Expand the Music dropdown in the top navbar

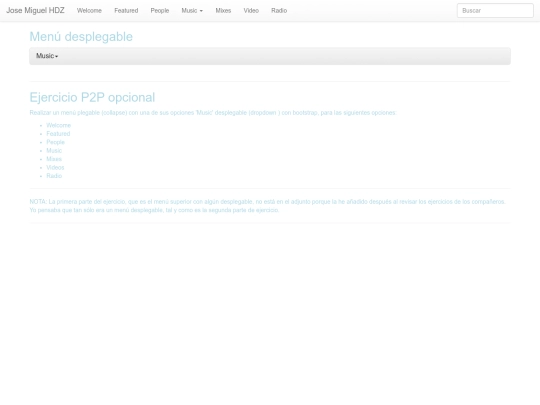(x=192, y=11)
